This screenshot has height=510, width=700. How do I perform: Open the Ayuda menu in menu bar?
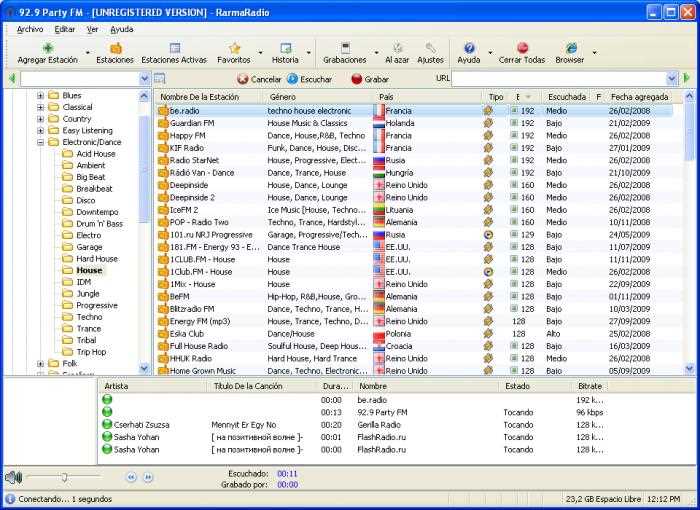click(122, 29)
